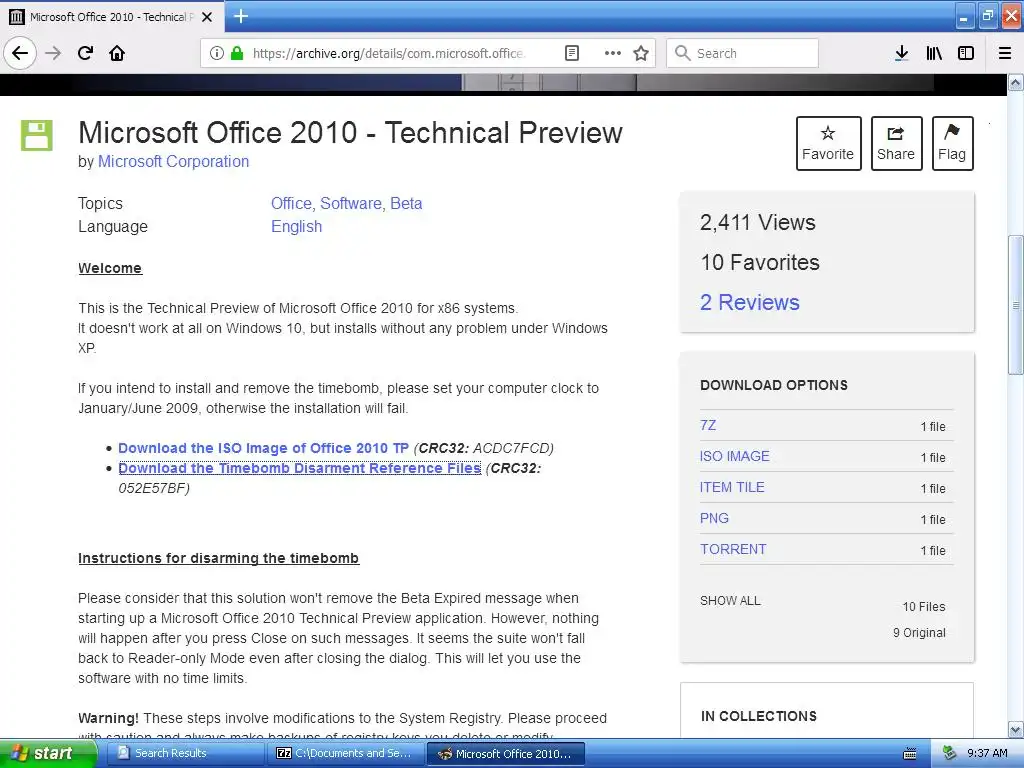The height and width of the screenshot is (768, 1024).
Task: Click the scrollbar down arrow
Action: pyautogui.click(x=1016, y=729)
